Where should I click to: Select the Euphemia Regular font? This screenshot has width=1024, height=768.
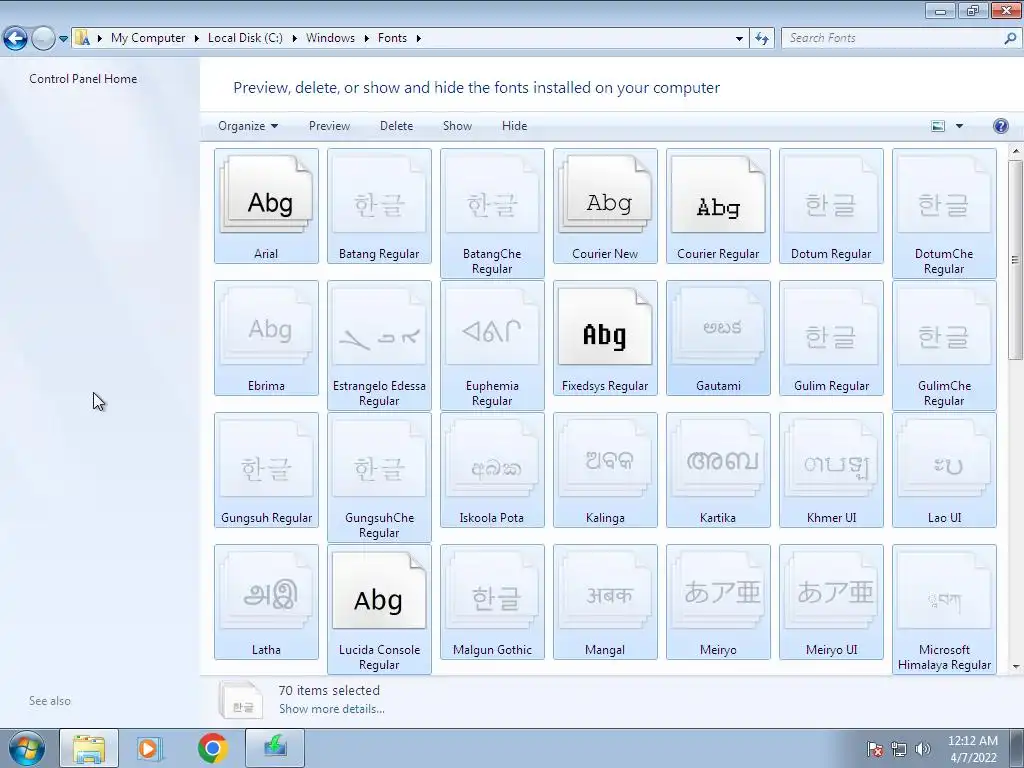pyautogui.click(x=492, y=345)
